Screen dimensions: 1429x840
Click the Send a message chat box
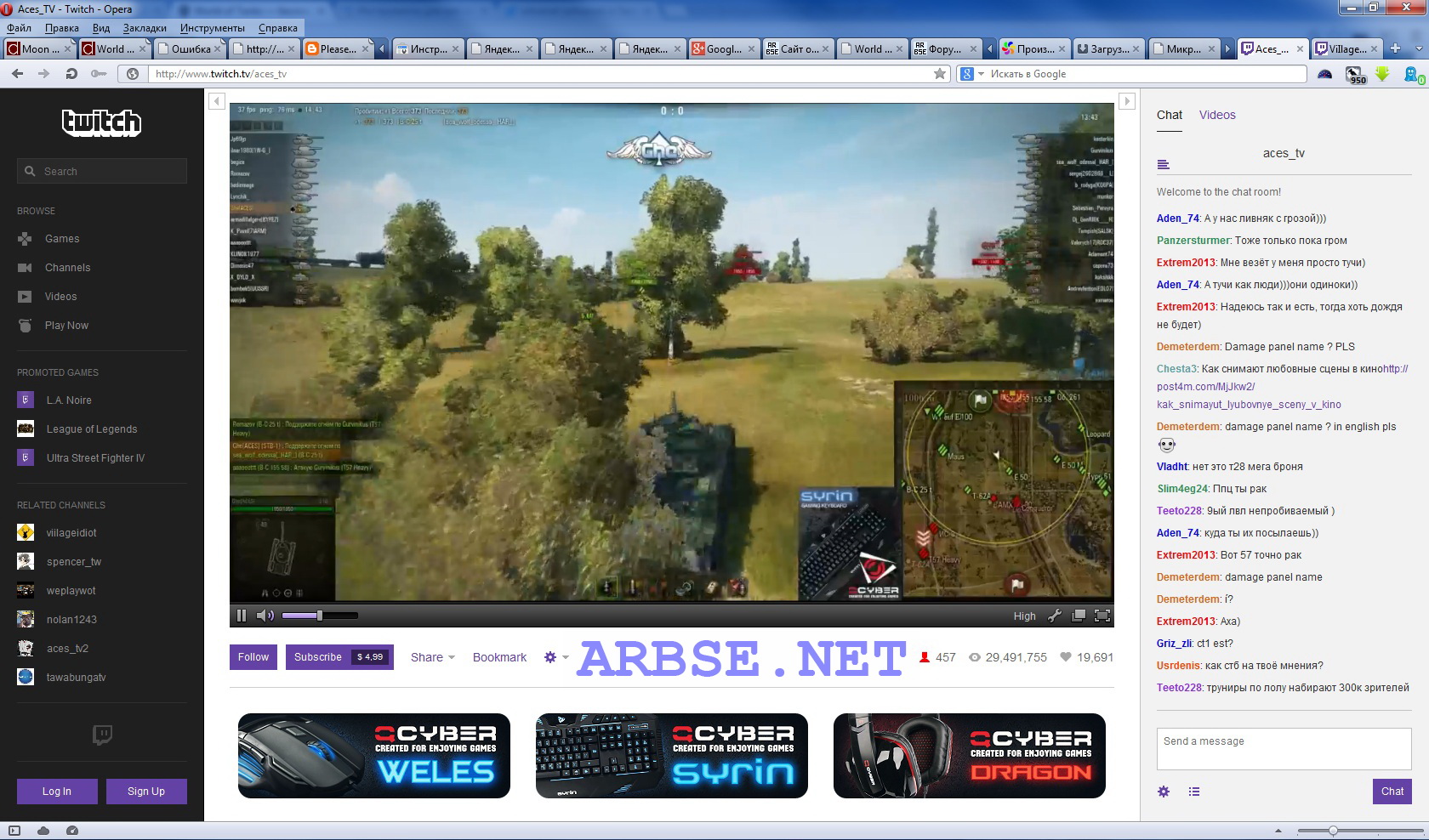(1284, 749)
